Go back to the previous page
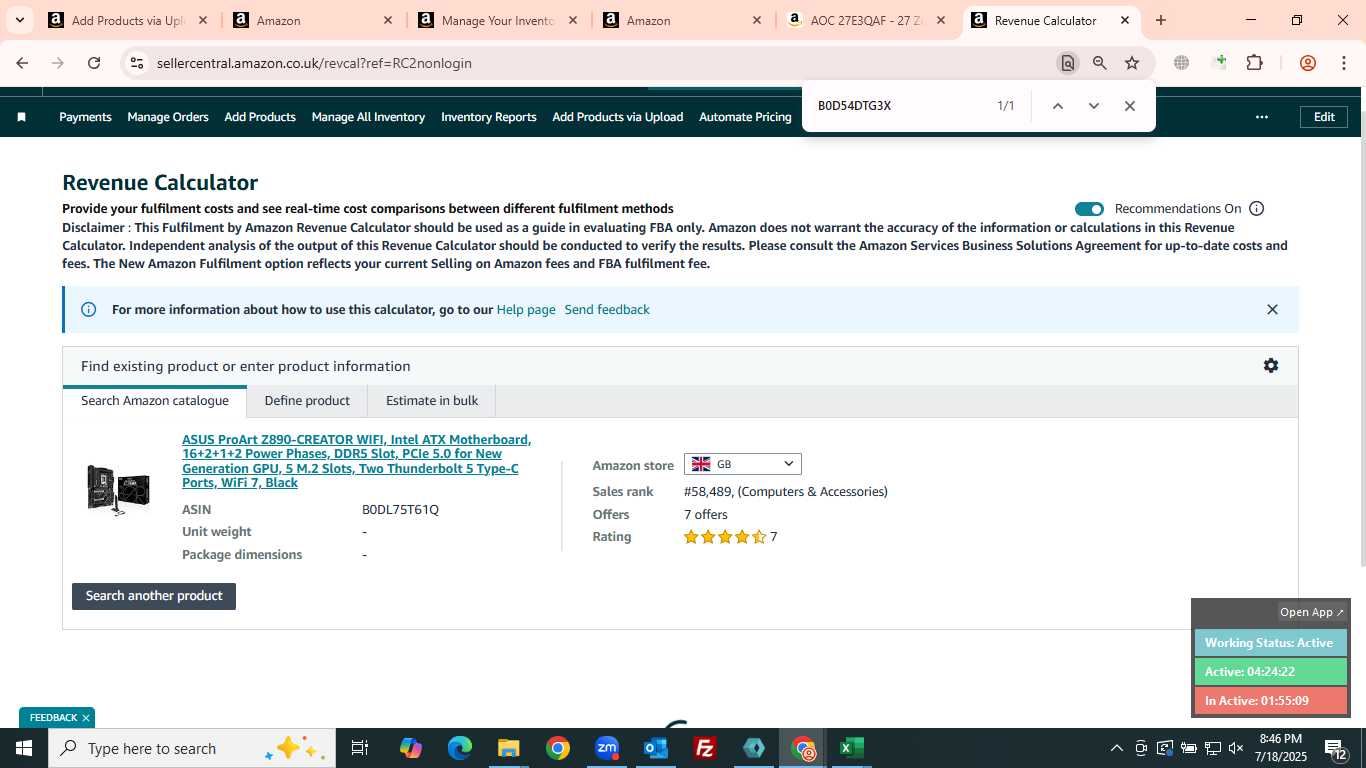1366x768 pixels. (x=22, y=63)
